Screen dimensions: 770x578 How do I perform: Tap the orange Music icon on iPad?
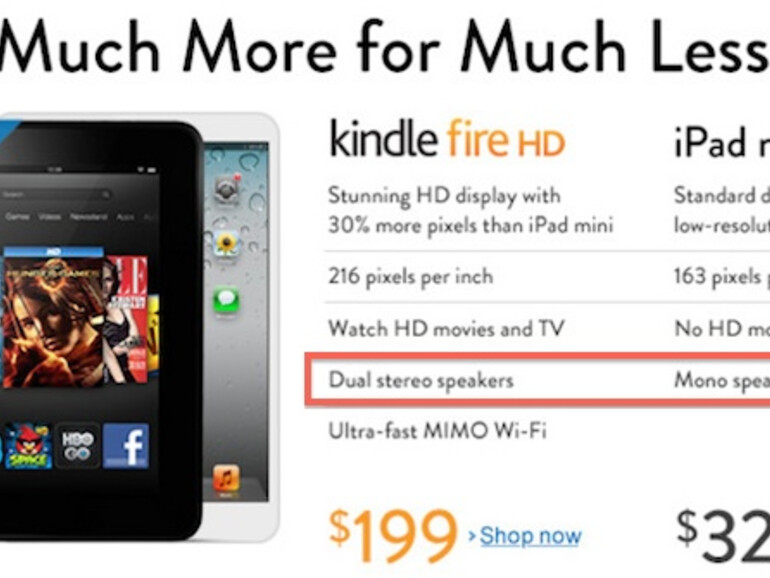226,478
